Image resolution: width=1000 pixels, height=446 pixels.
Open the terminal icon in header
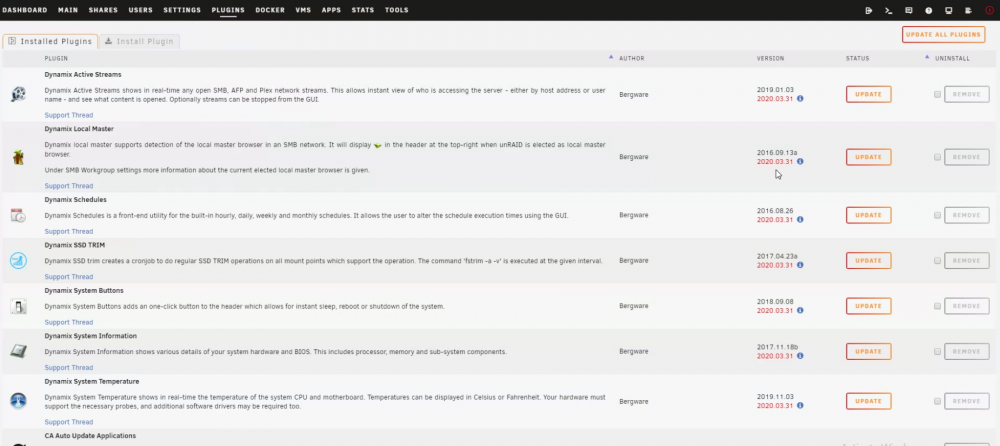click(888, 10)
